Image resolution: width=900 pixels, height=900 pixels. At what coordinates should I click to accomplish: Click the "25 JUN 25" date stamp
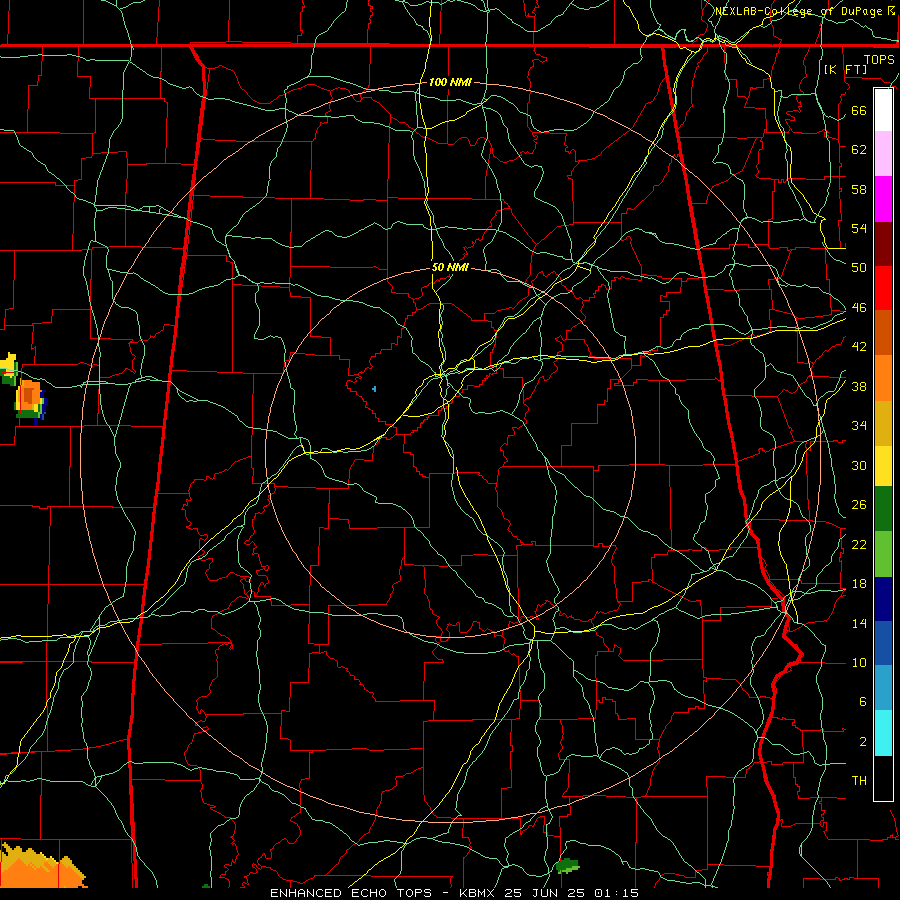pos(545,893)
